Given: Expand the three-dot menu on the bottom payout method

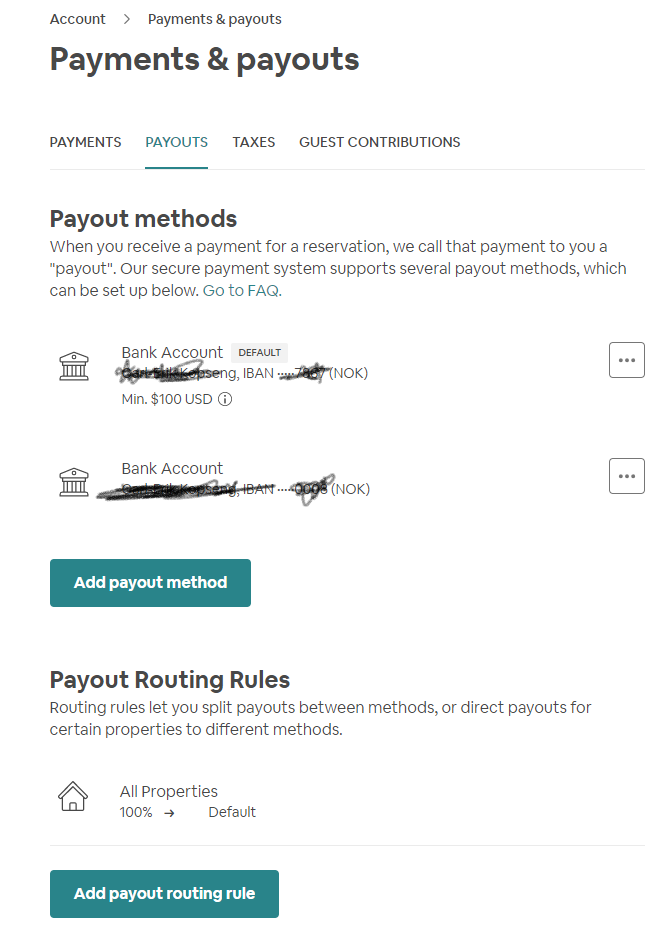Looking at the screenshot, I should pos(627,476).
